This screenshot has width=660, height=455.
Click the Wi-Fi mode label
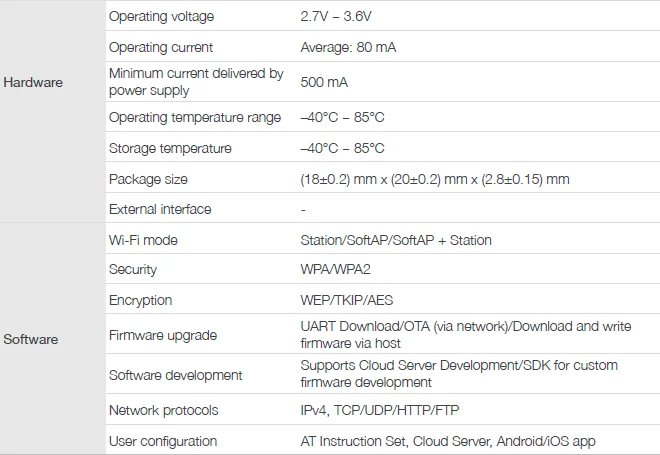pos(143,240)
